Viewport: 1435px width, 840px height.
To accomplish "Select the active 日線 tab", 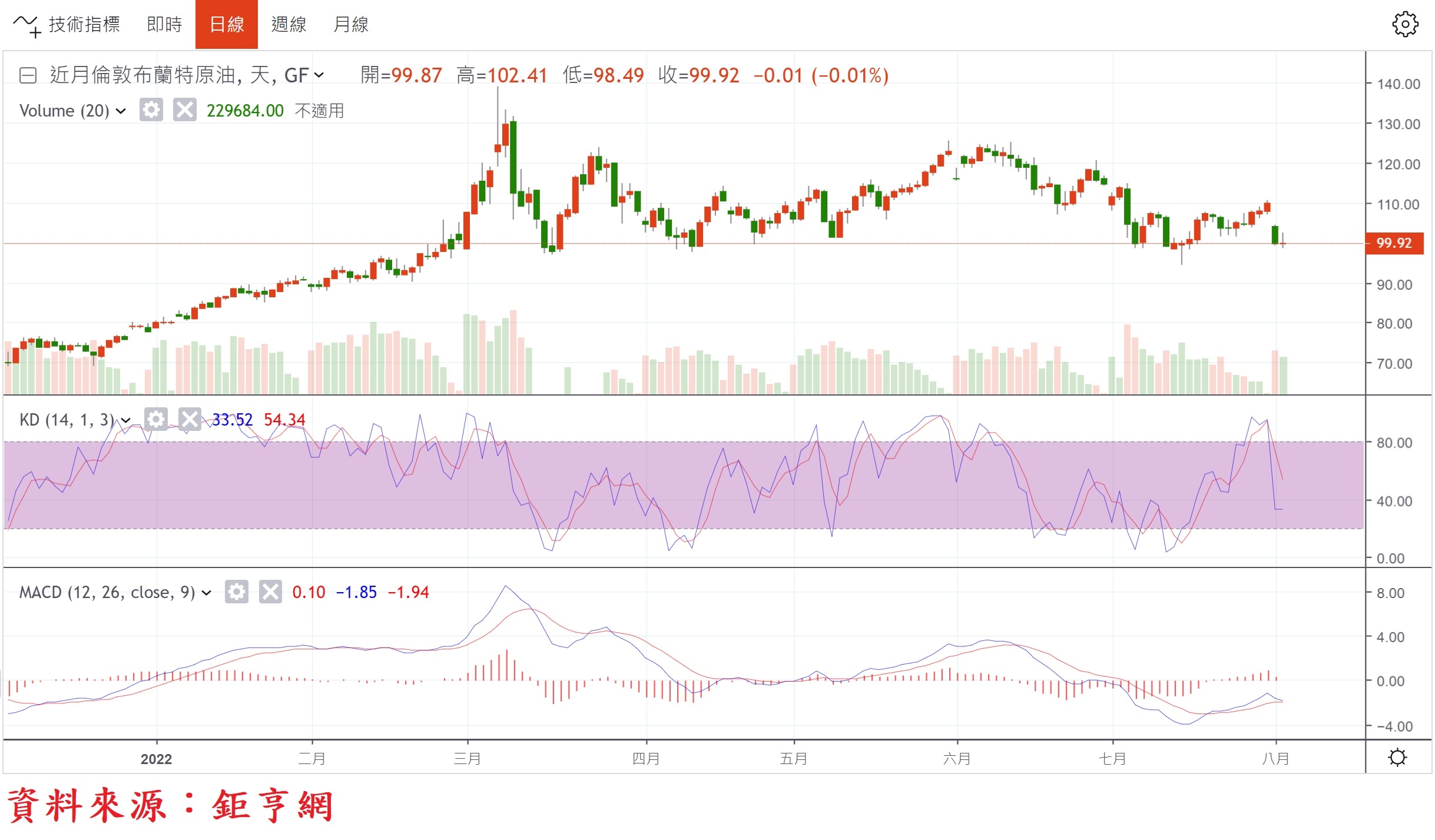I will point(226,25).
